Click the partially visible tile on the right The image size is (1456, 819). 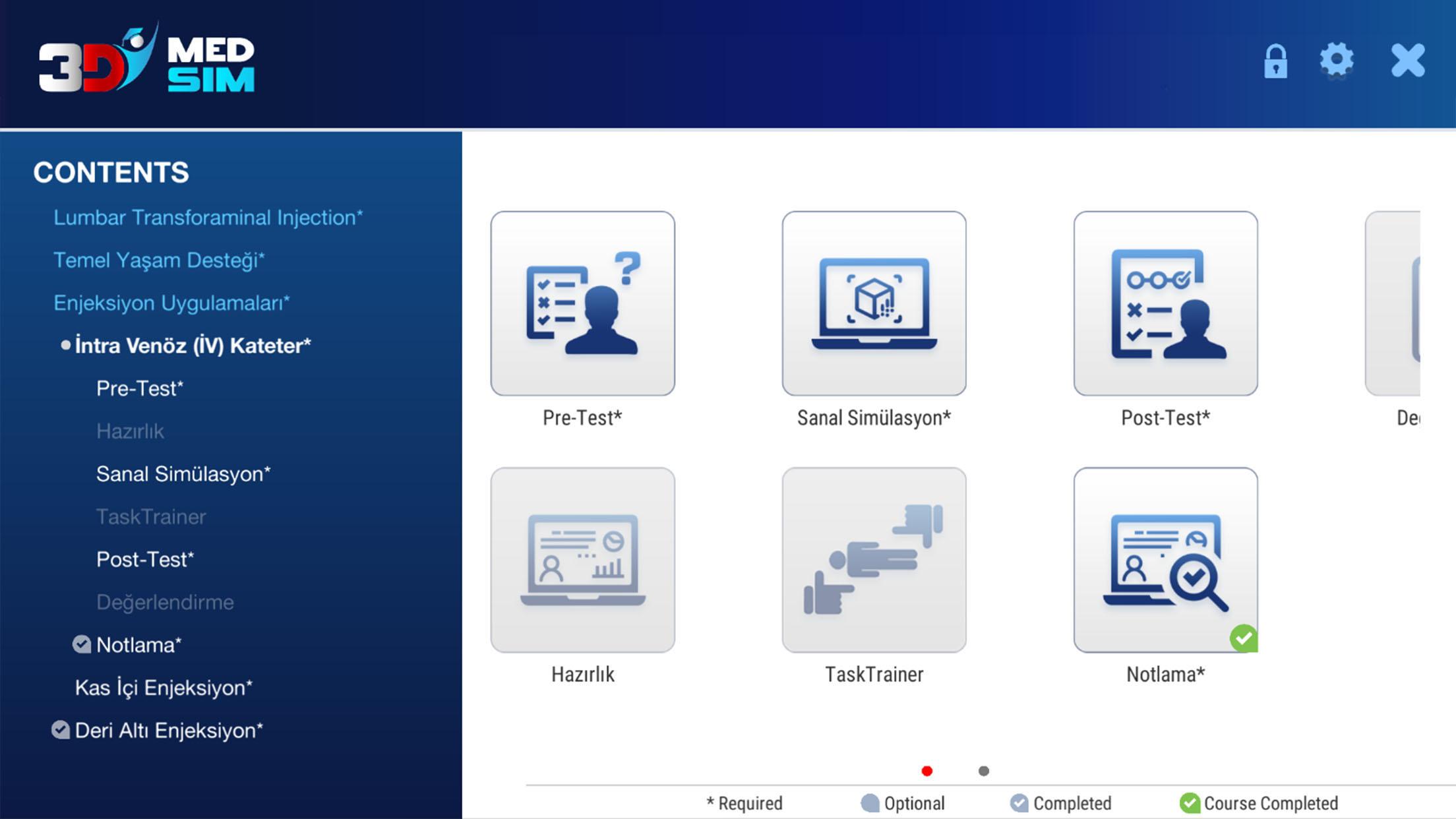click(1393, 303)
